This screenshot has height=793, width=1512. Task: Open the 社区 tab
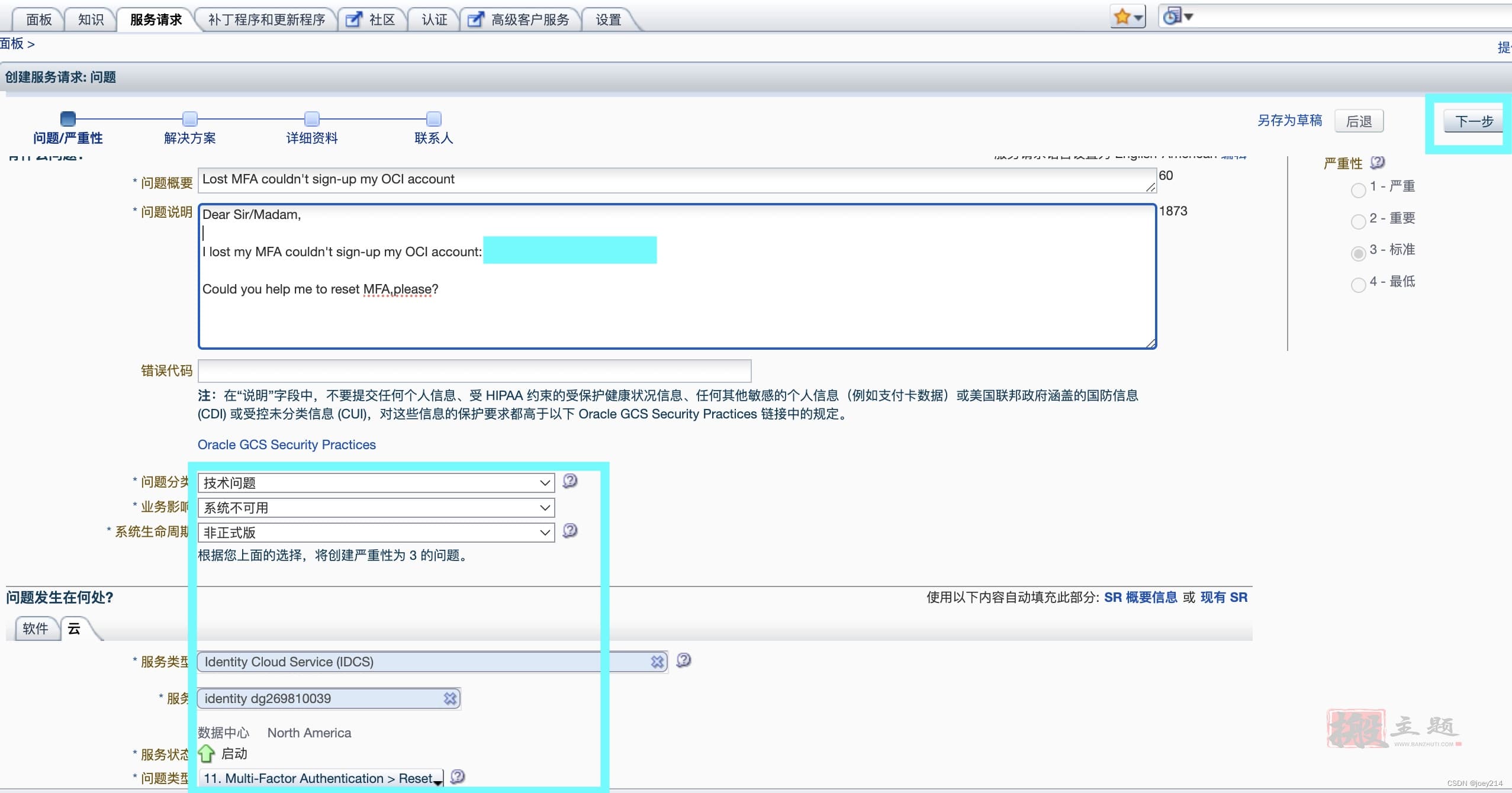click(x=382, y=20)
